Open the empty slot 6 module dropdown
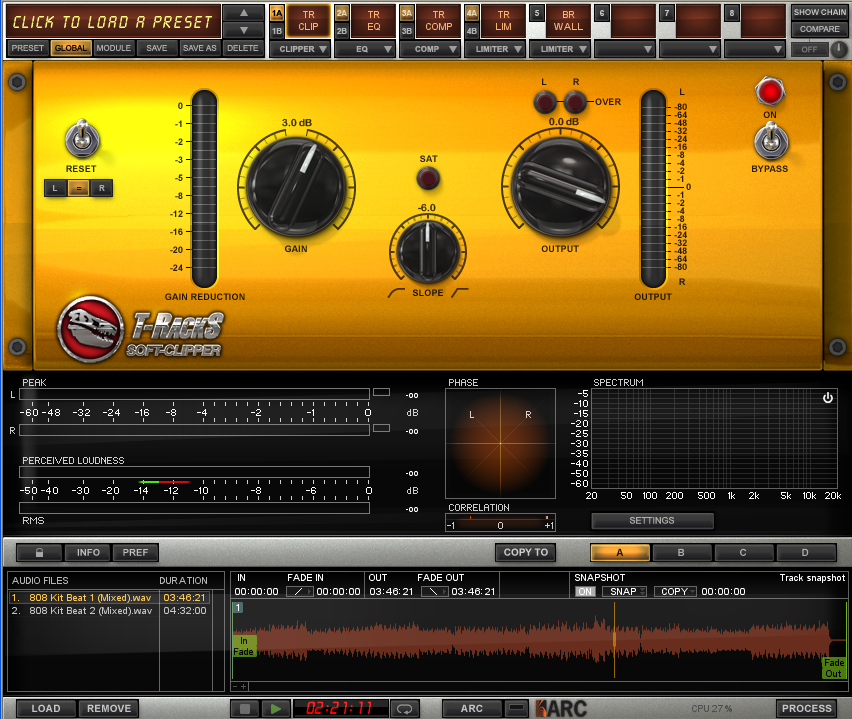This screenshot has width=852, height=719. pyautogui.click(x=625, y=49)
